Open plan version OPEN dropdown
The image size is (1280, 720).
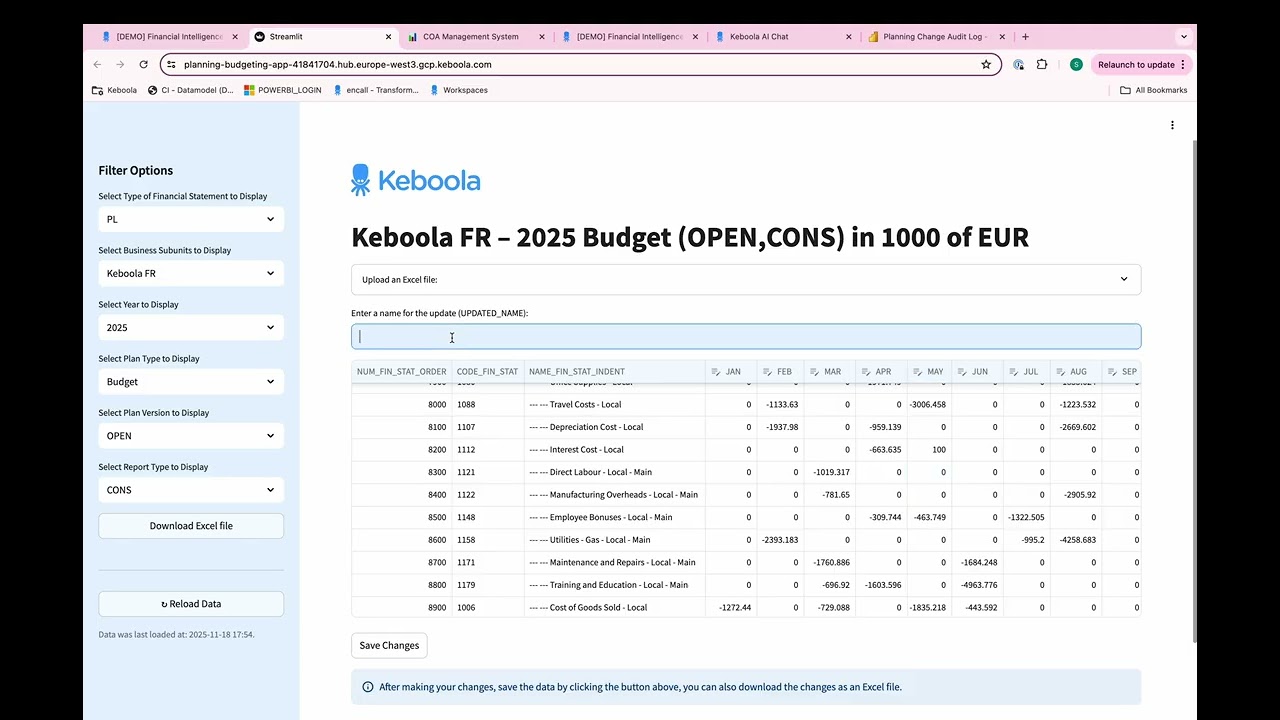point(191,435)
